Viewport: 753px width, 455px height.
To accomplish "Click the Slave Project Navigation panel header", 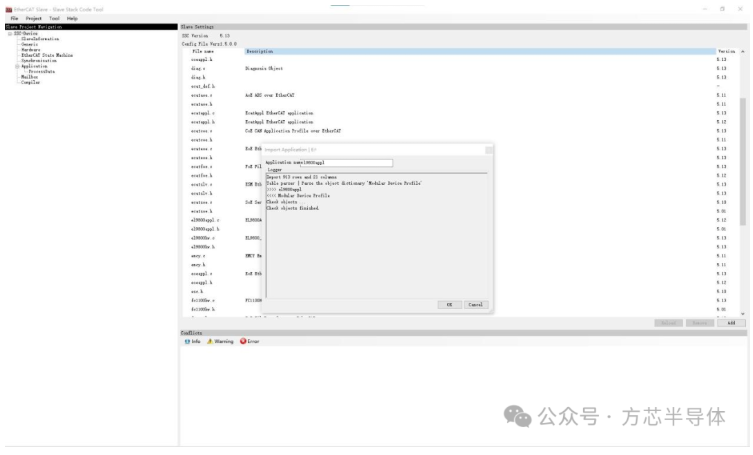I will 91,27.
